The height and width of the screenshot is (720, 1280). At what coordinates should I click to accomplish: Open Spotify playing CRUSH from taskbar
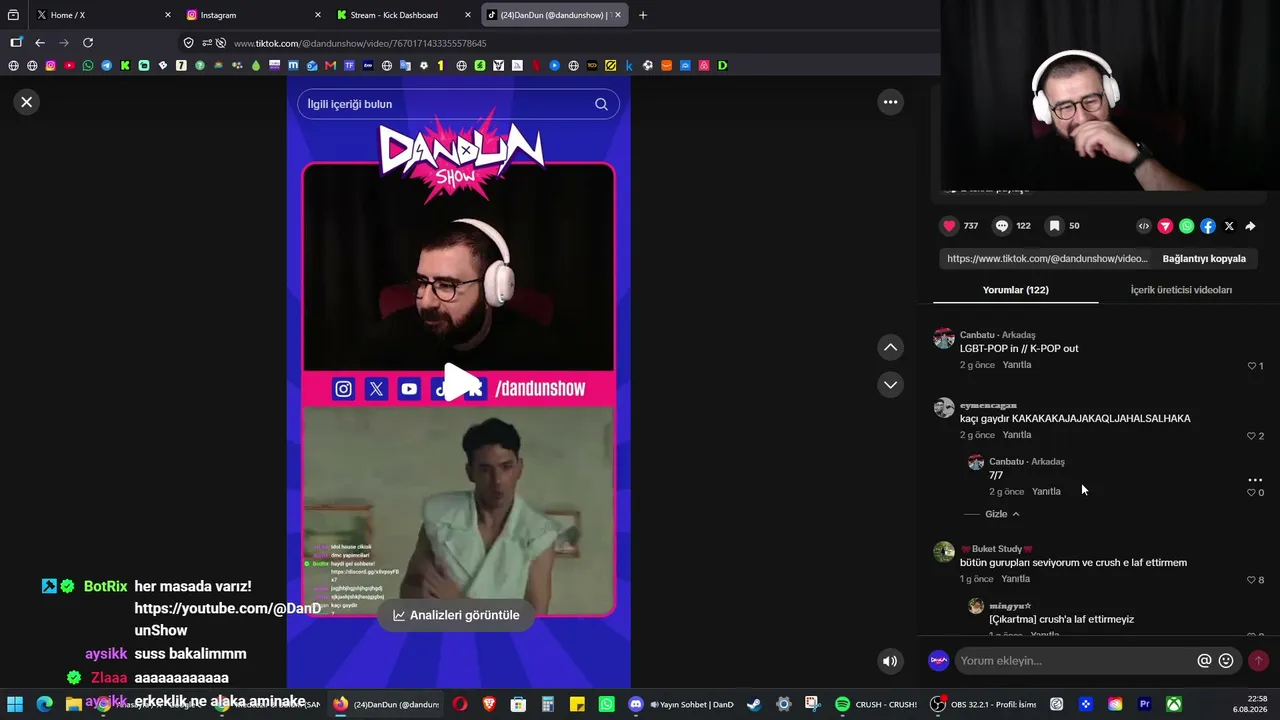click(876, 704)
